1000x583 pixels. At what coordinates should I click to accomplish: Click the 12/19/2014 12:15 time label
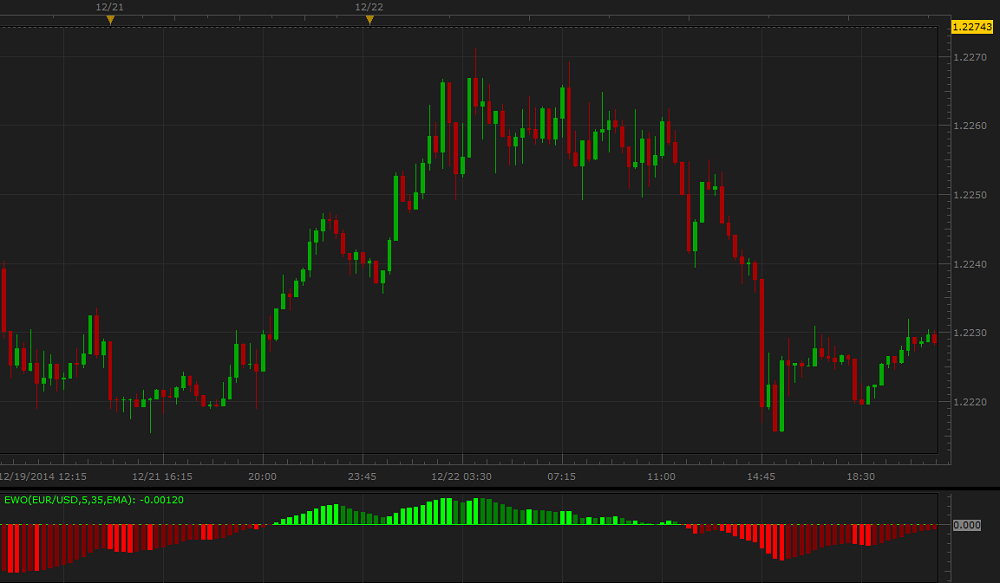coord(43,476)
